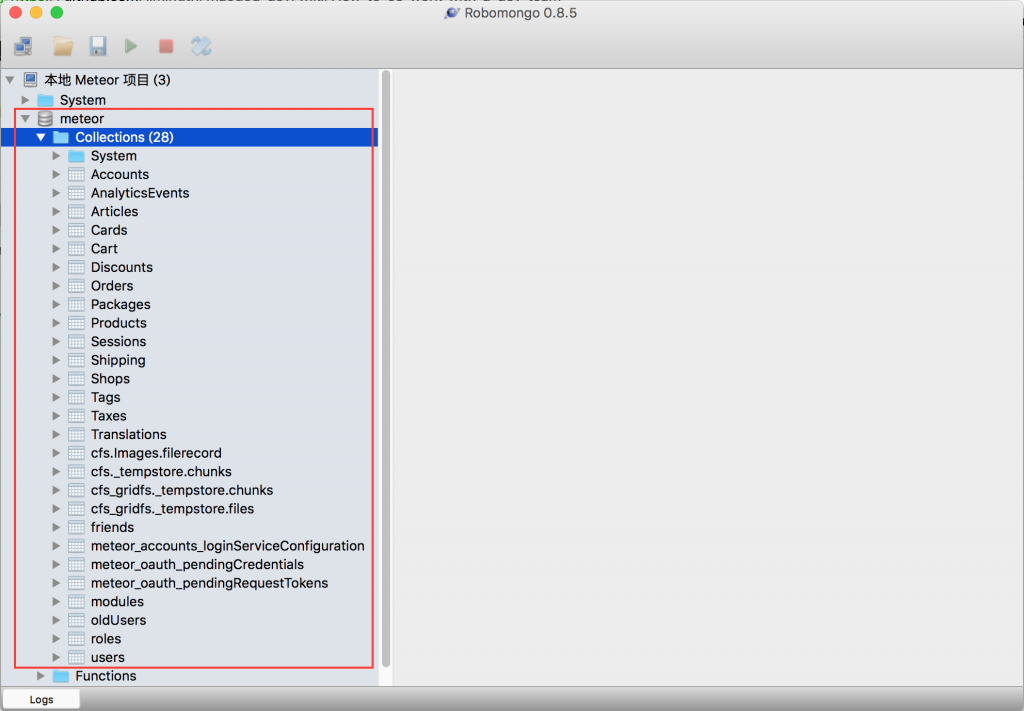The width and height of the screenshot is (1024, 711).
Task: Expand the Taxes collection arrow
Action: click(56, 416)
